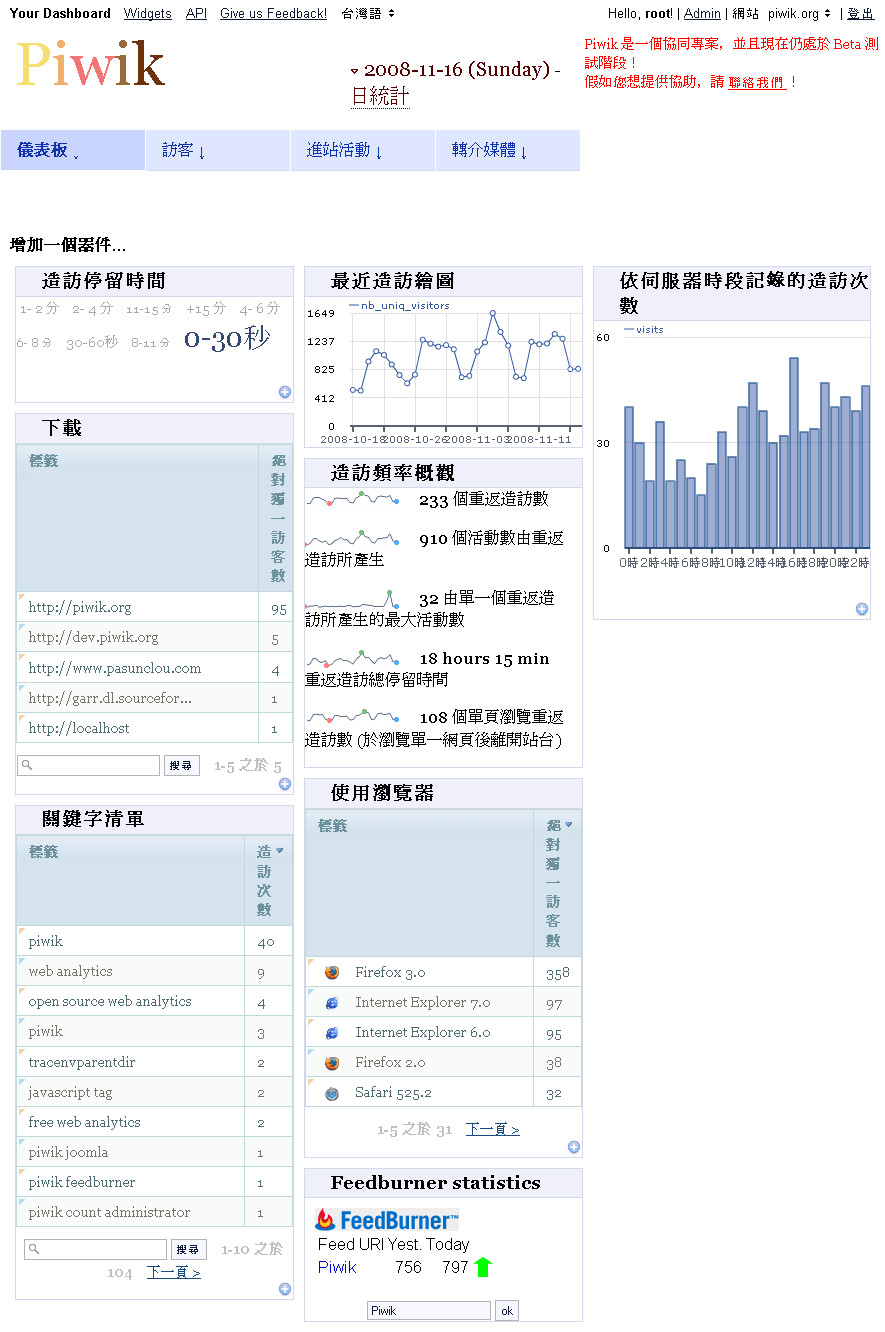The image size is (885, 1332).
Task: Expand the 造訪停留時間 widget plus icon
Action: [285, 392]
